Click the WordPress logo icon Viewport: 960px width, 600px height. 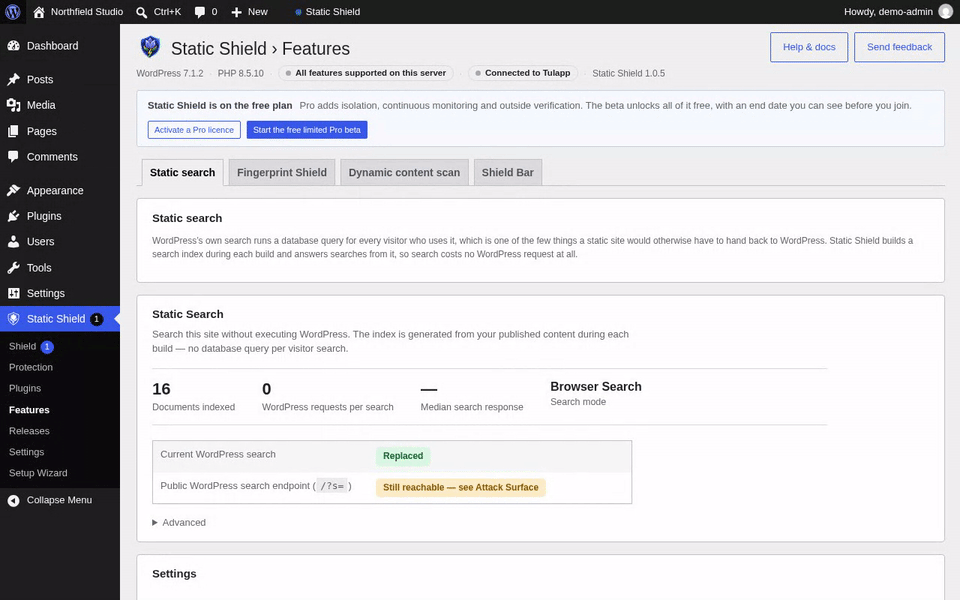(x=13, y=12)
